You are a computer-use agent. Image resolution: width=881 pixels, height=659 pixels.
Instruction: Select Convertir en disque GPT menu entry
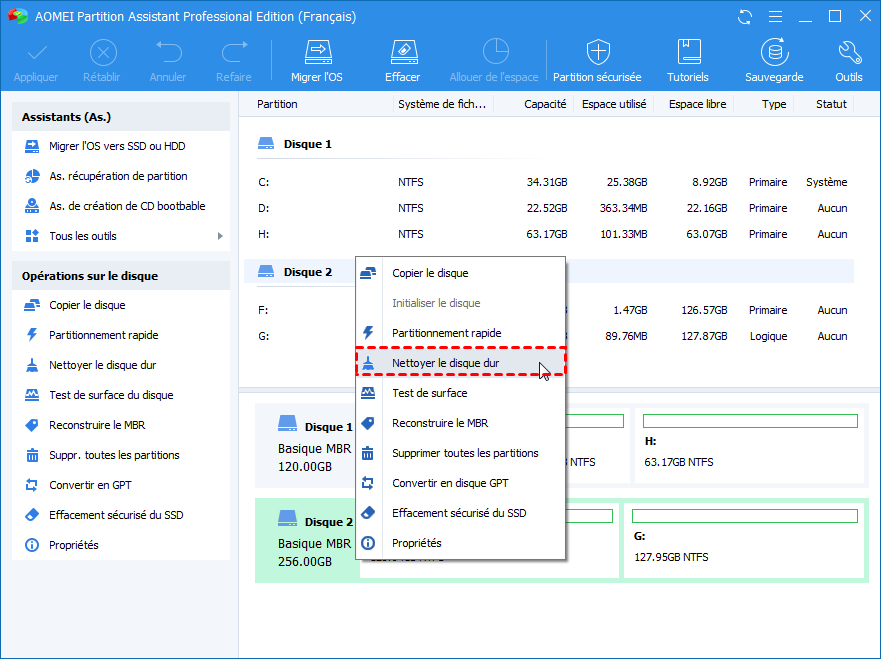pyautogui.click(x=450, y=483)
